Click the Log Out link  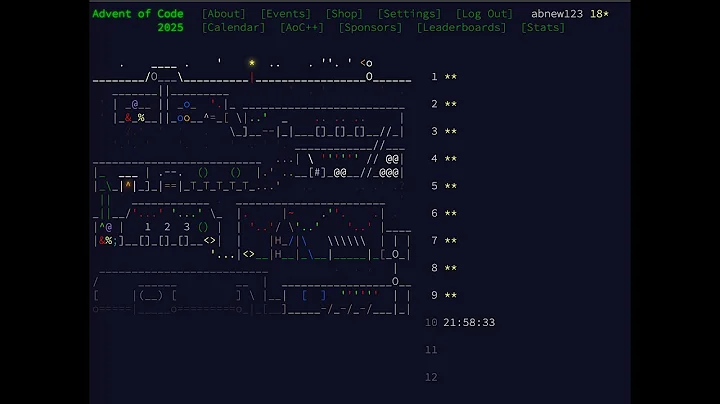tap(484, 14)
